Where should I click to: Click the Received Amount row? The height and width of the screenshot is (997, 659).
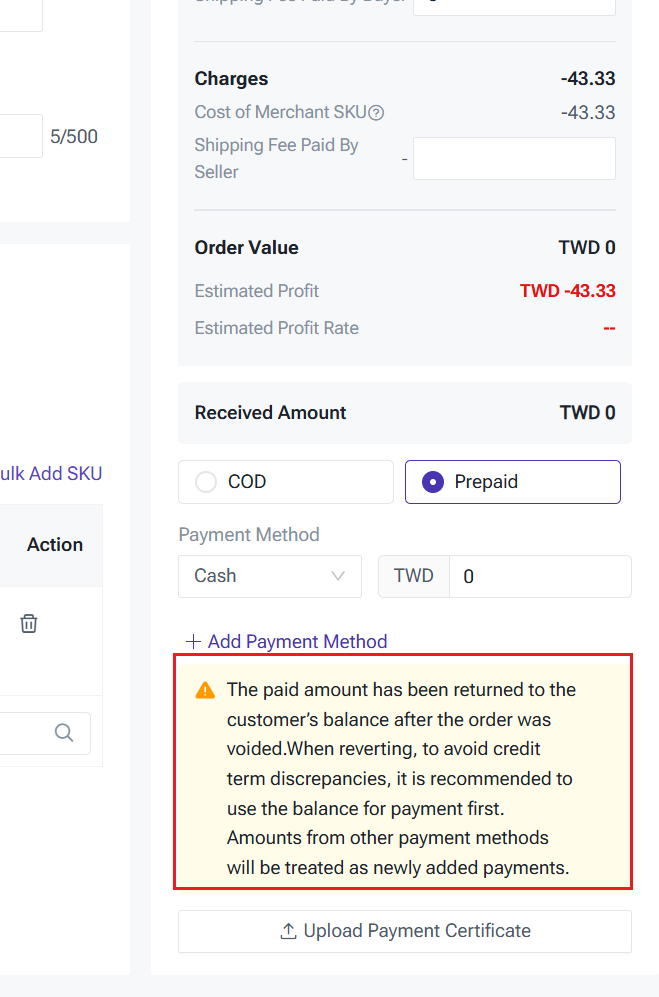[x=404, y=413]
